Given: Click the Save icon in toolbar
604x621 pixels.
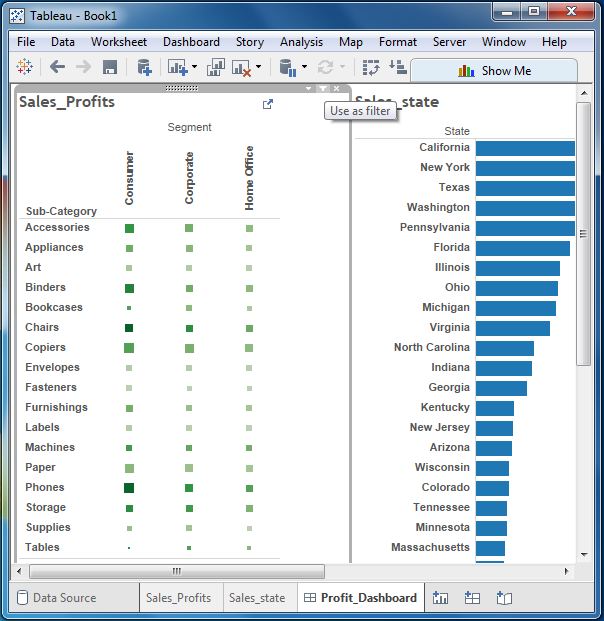Looking at the screenshot, I should (110, 68).
